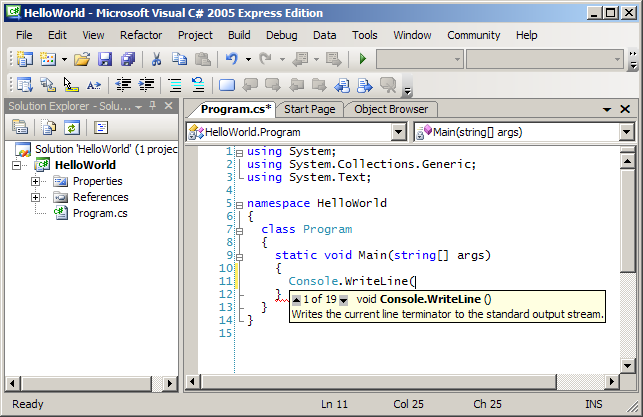Start debugging with the green play icon

coord(363,59)
